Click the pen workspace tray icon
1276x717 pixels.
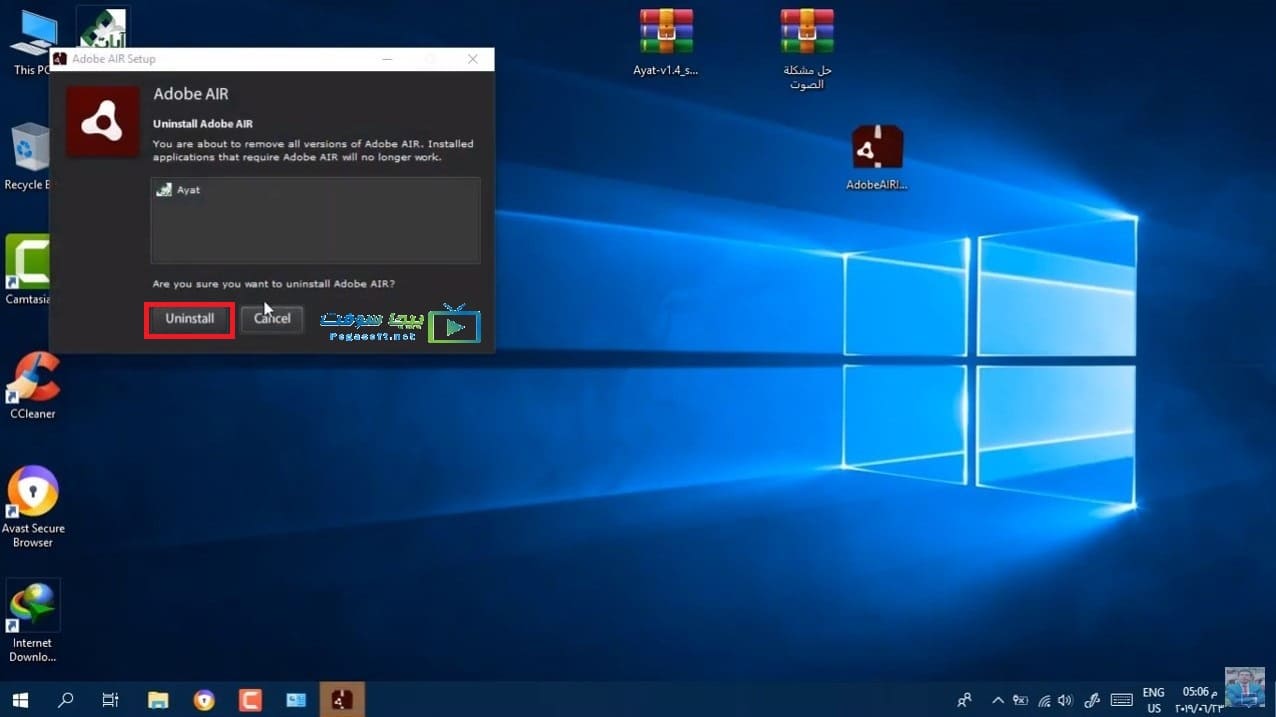(x=1092, y=700)
